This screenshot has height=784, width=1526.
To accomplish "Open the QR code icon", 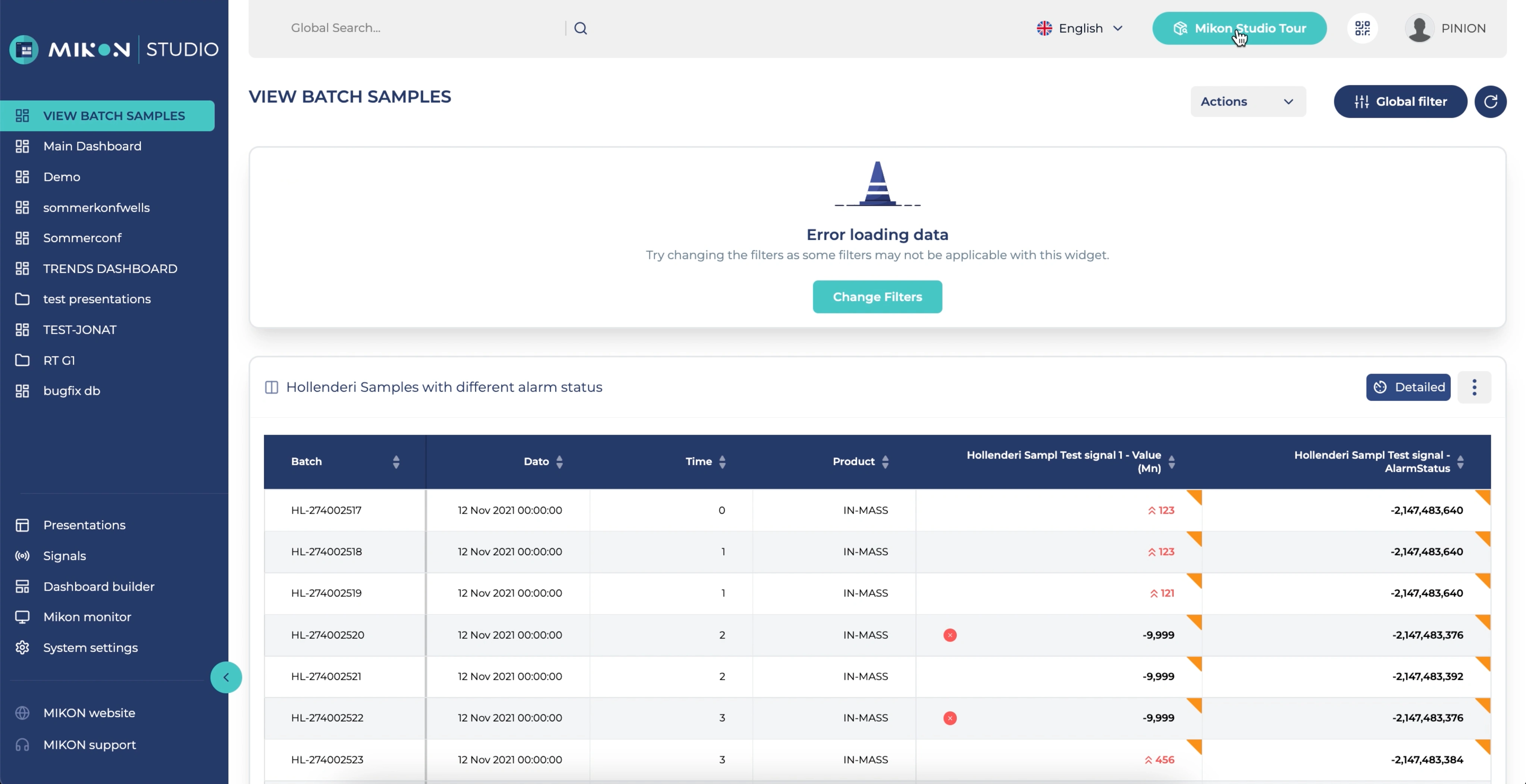I will (1362, 28).
